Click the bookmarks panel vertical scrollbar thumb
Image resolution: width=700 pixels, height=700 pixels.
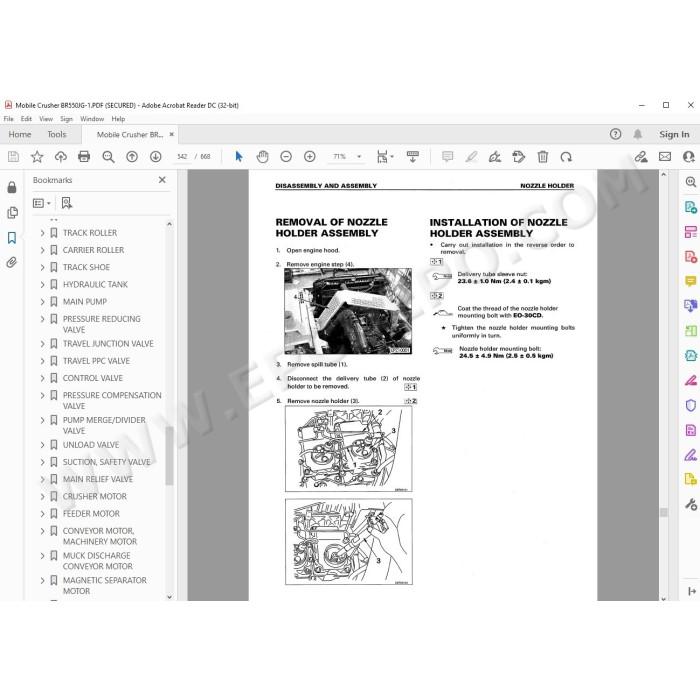pyautogui.click(x=169, y=455)
